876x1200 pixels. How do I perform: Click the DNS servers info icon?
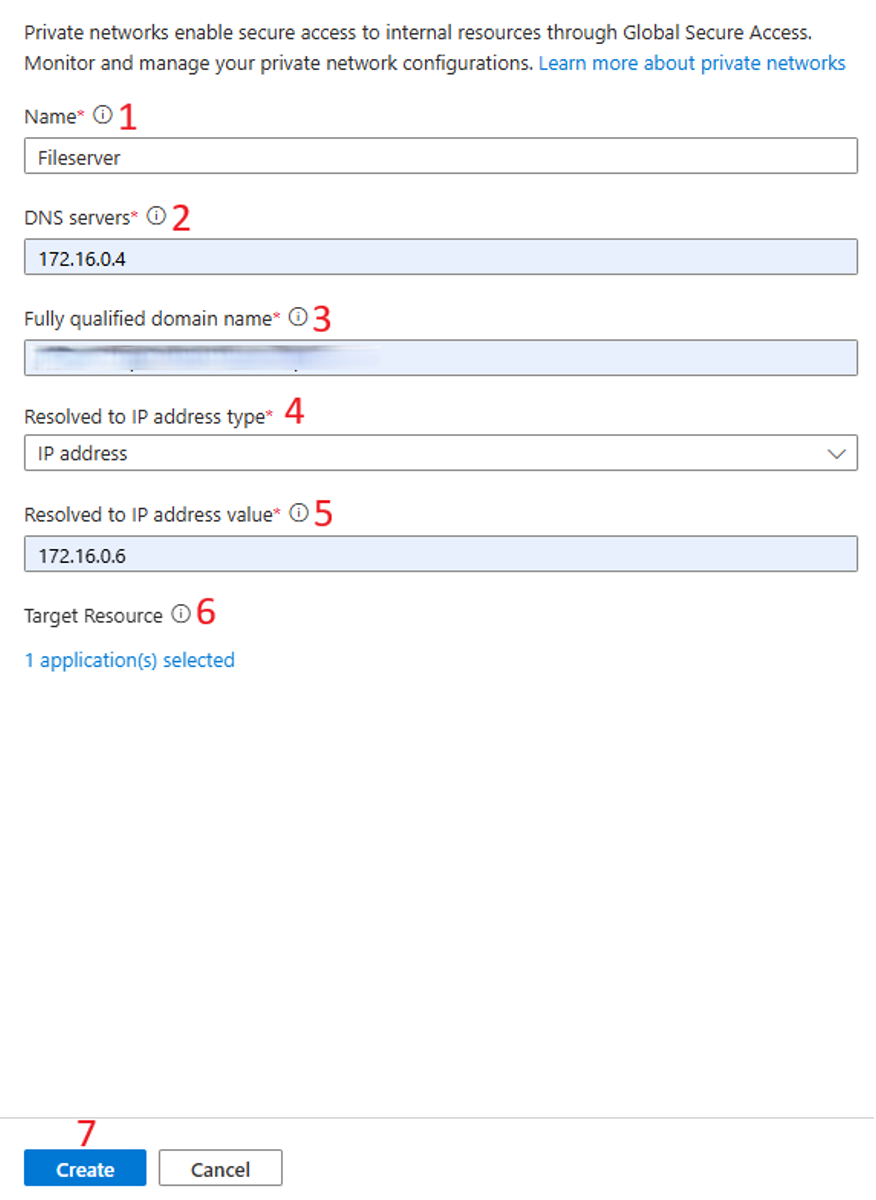[x=155, y=216]
